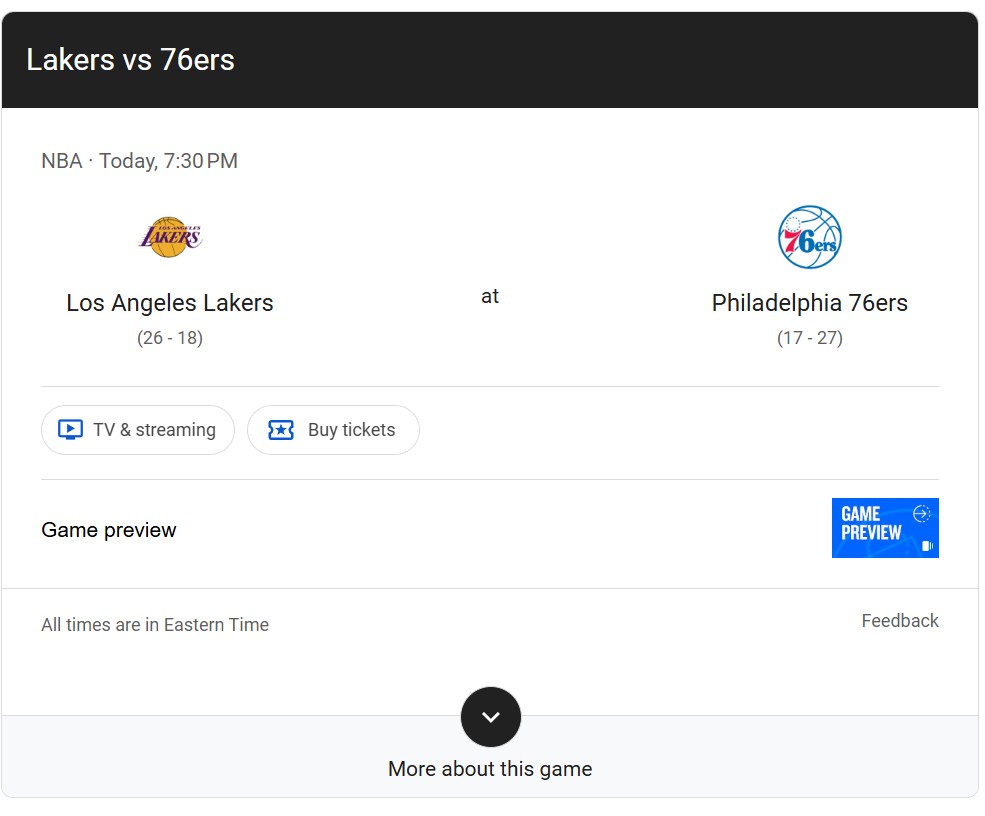This screenshot has width=985, height=816.
Task: Open the Philadelphia 76ers team name
Action: pos(809,303)
